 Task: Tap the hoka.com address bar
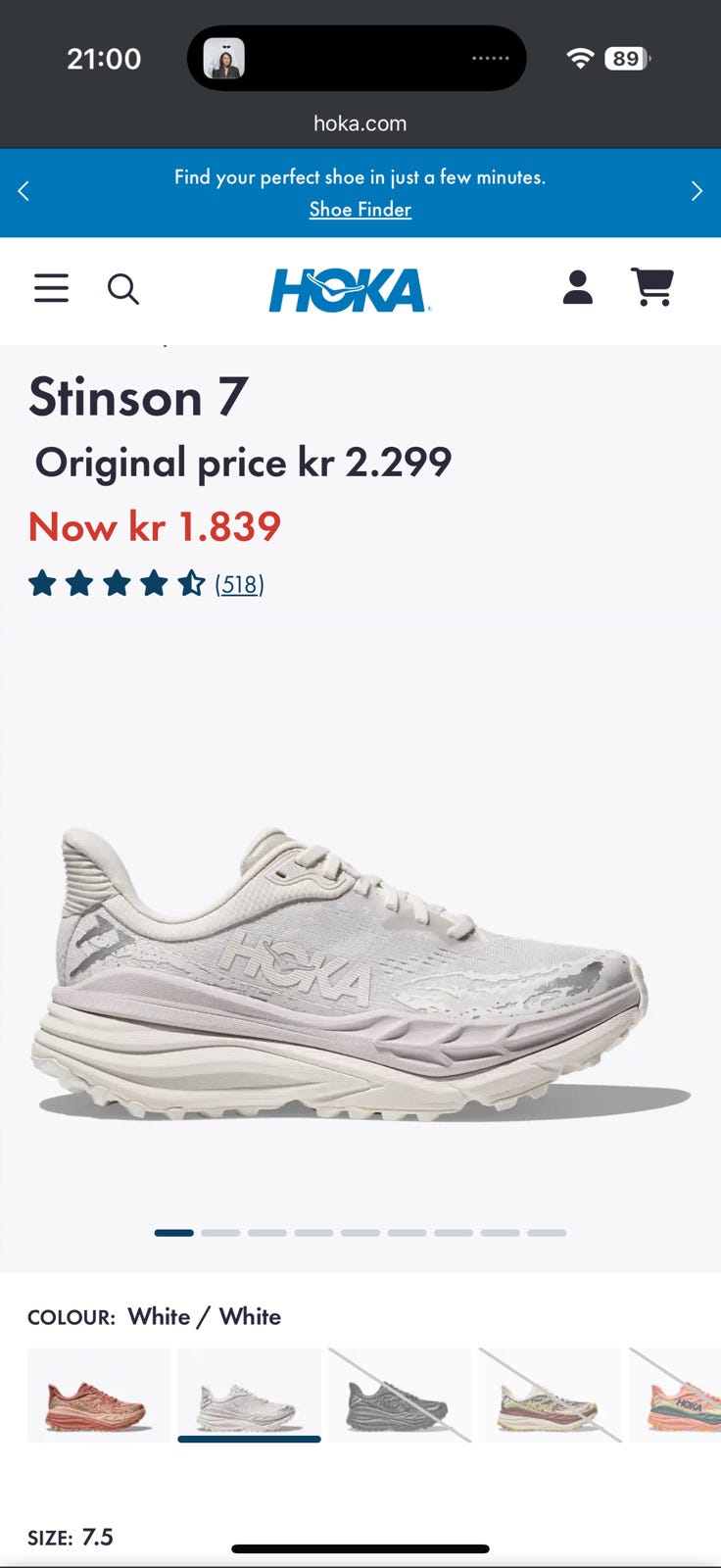[x=360, y=123]
